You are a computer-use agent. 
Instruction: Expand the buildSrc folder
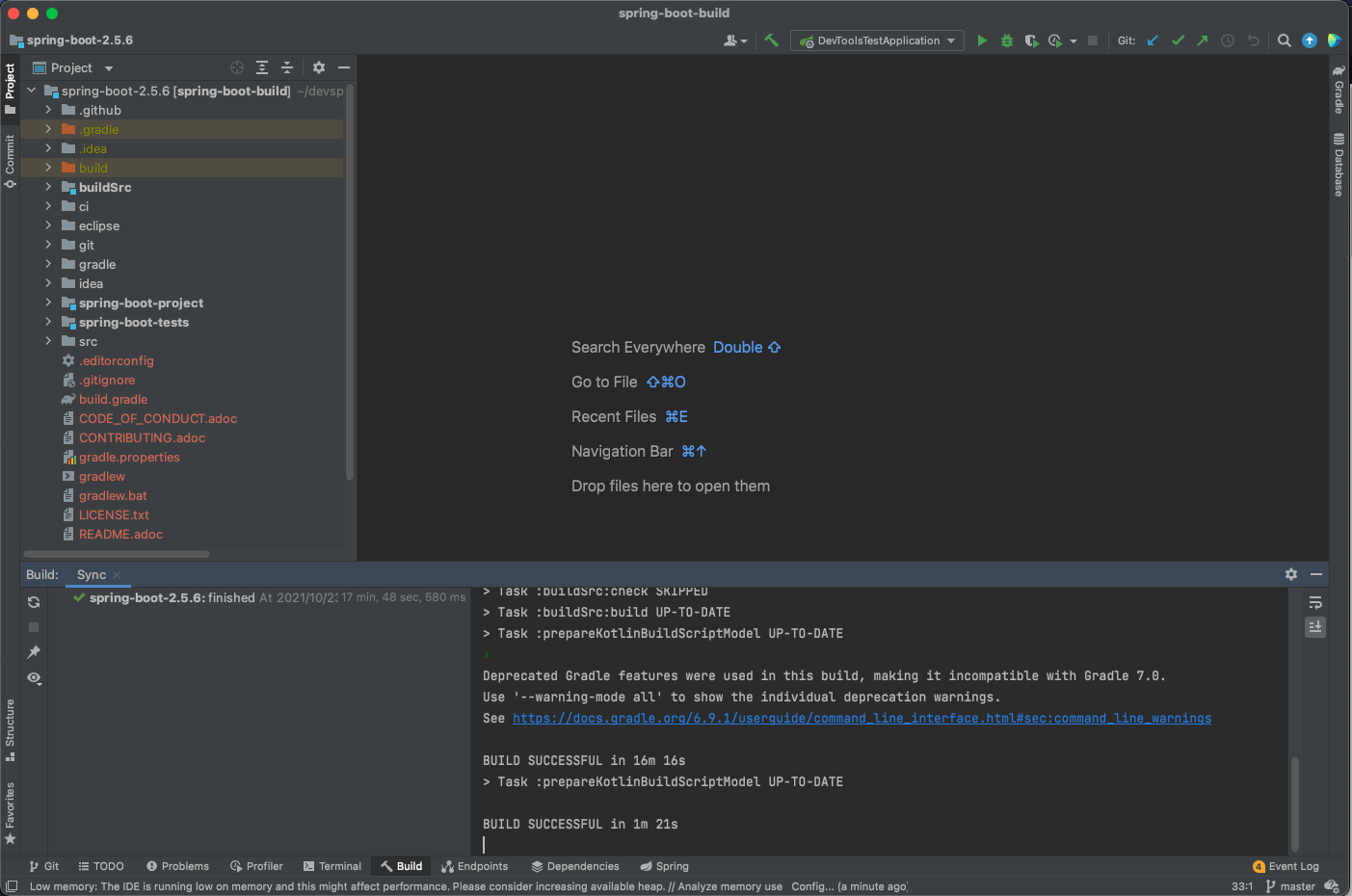point(48,187)
